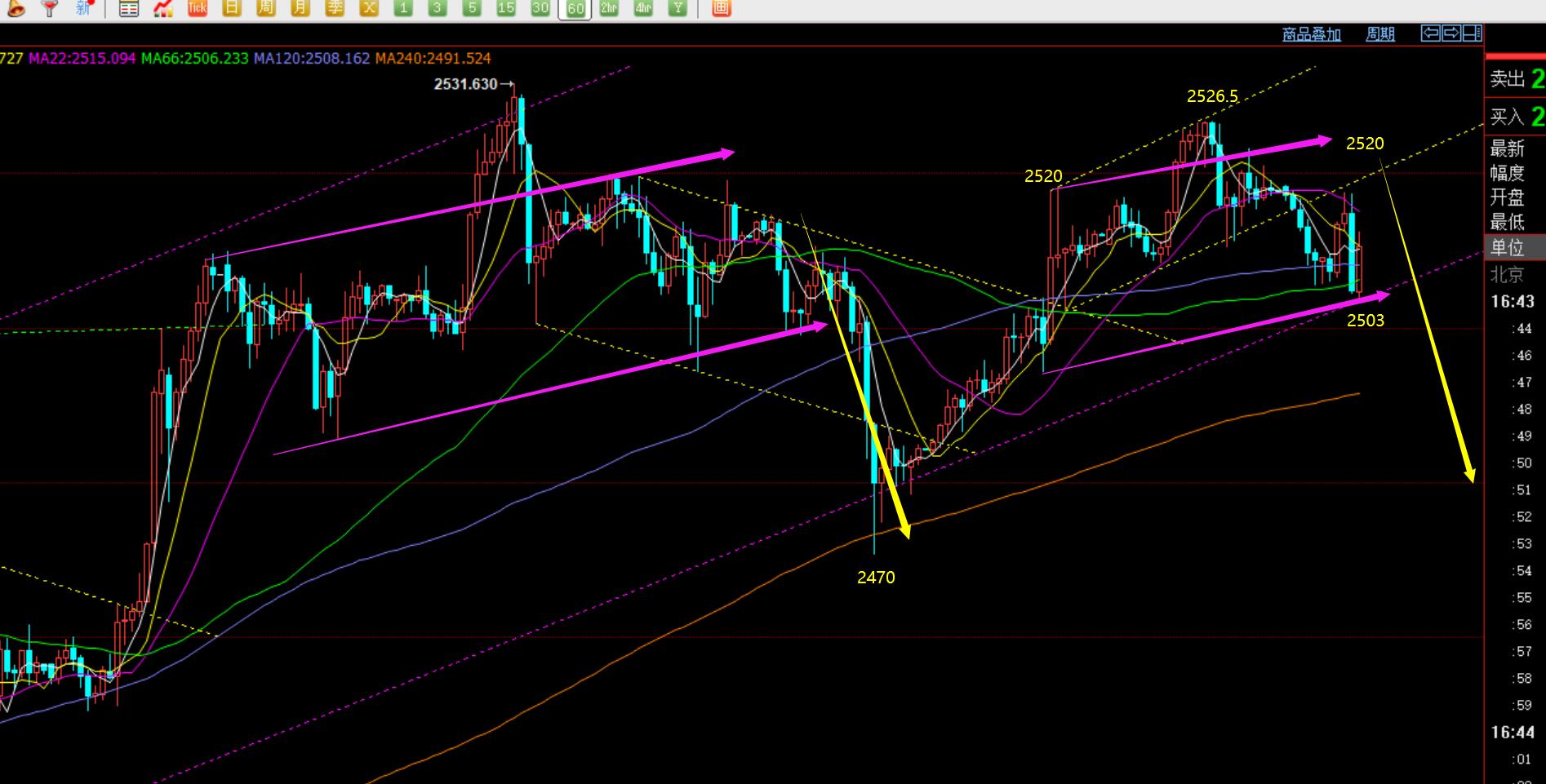Click the 买入 buy price row

1516,117
